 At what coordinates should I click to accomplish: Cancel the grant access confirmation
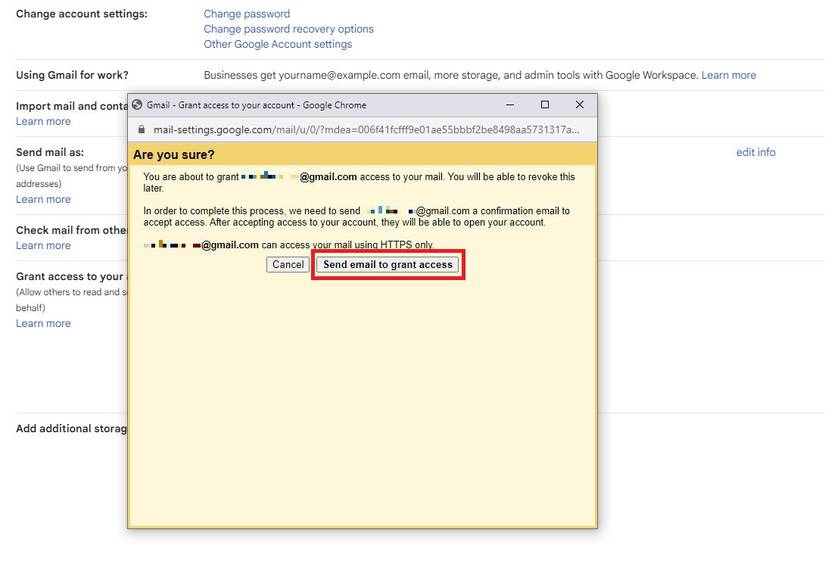[287, 265]
